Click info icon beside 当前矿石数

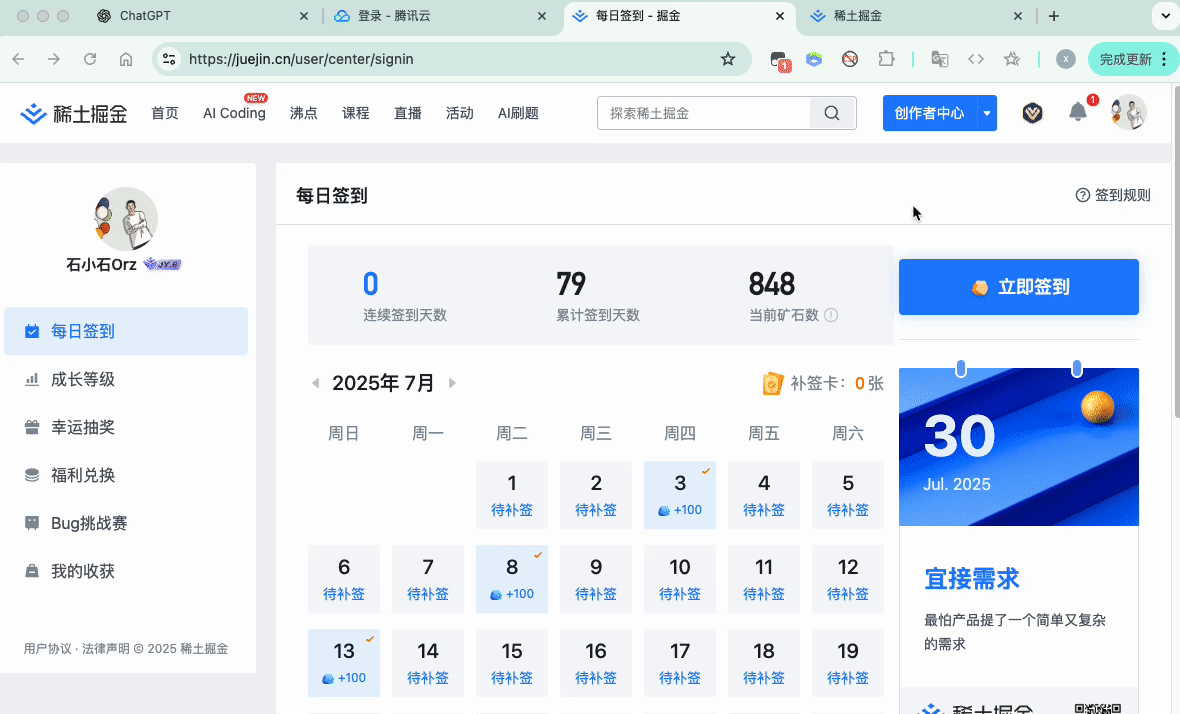[x=831, y=315]
